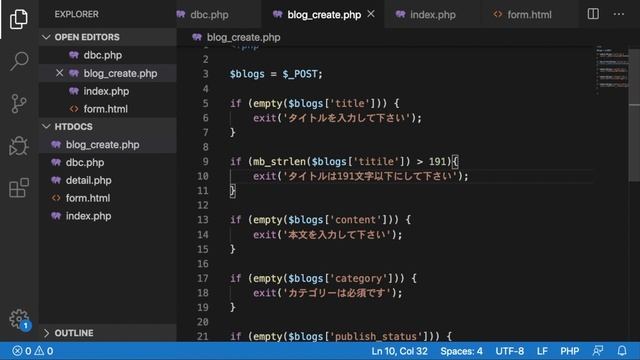Open the notifications bell icon
Image resolution: width=640 pixels, height=360 pixels.
coord(622,351)
